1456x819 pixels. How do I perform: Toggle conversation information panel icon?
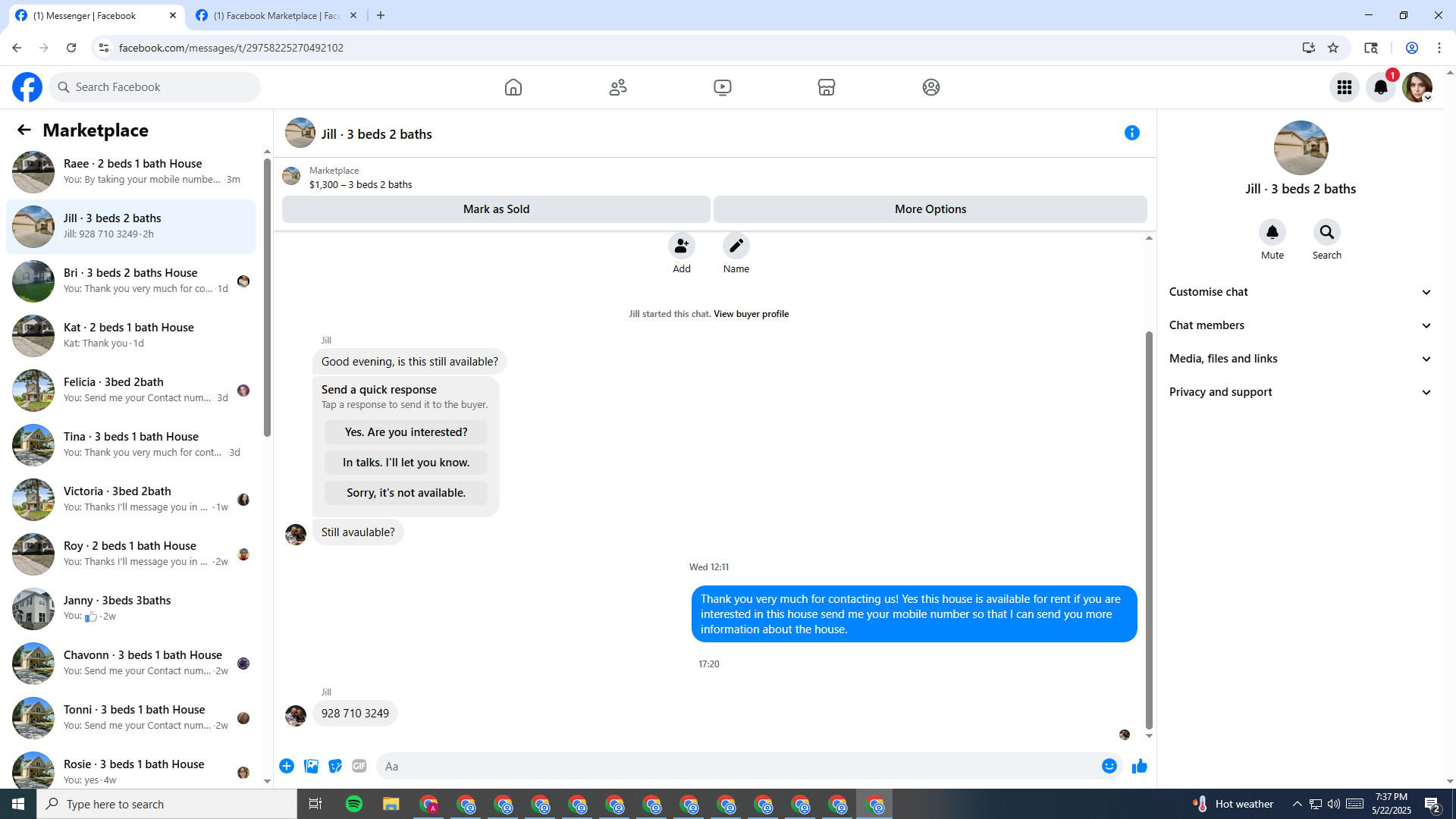(1132, 133)
